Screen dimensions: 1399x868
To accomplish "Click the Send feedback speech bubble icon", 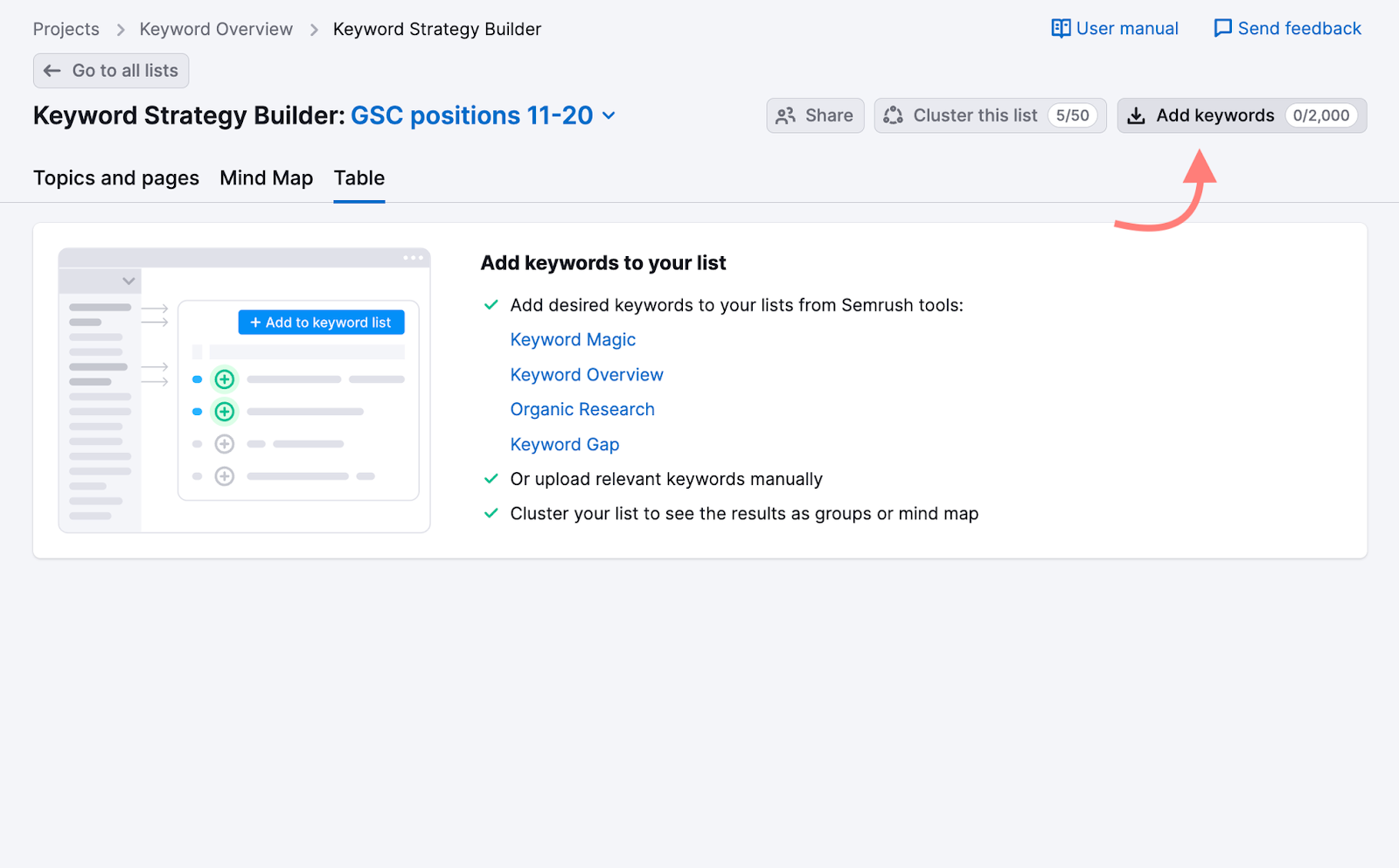I will (1222, 29).
